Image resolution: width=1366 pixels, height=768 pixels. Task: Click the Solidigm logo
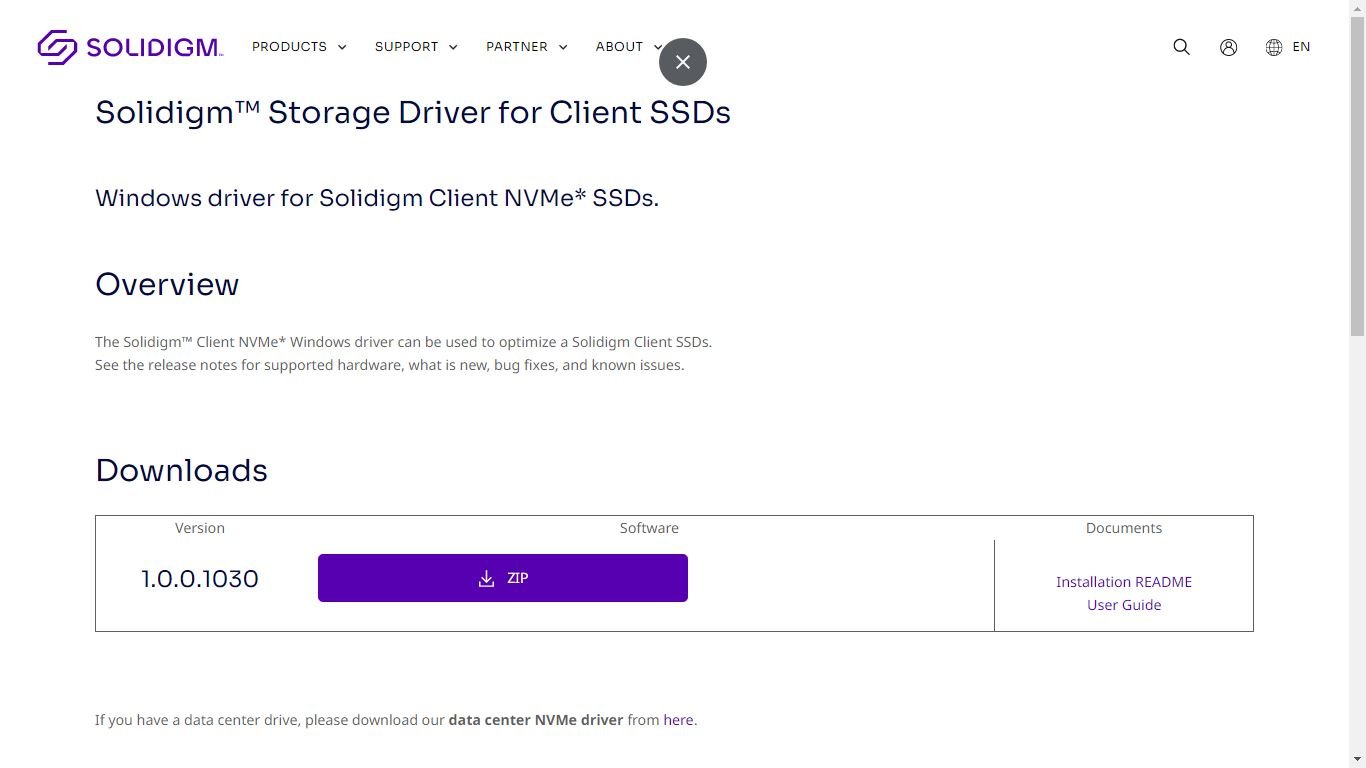click(x=130, y=47)
